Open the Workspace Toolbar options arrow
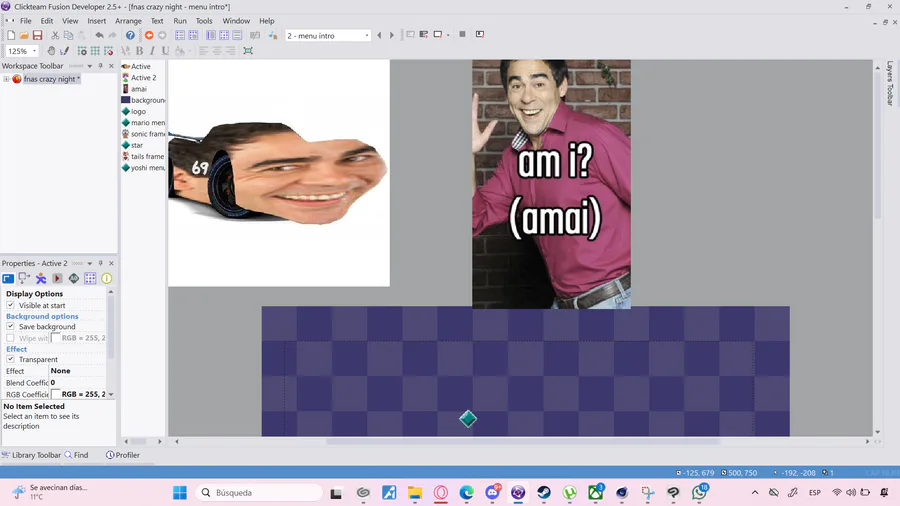Image resolution: width=900 pixels, height=506 pixels. pyautogui.click(x=90, y=66)
